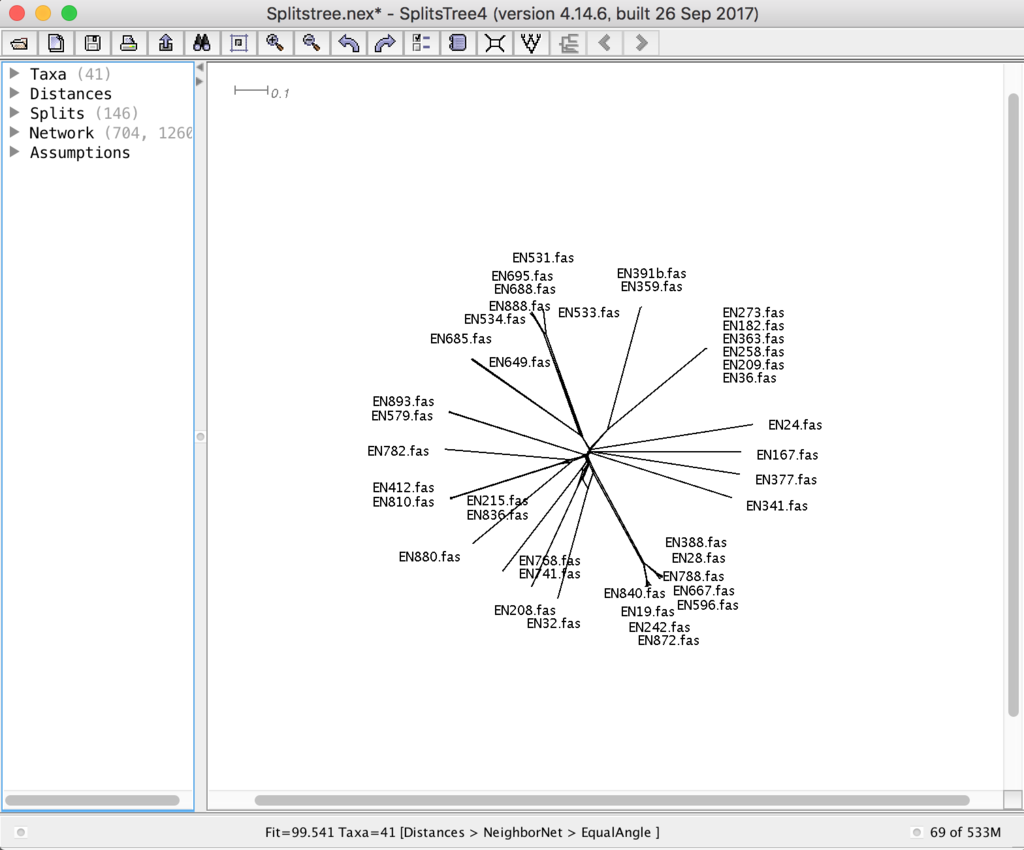Click the horizontal scrollbar under network view
The width and height of the screenshot is (1024, 850).
point(612,800)
